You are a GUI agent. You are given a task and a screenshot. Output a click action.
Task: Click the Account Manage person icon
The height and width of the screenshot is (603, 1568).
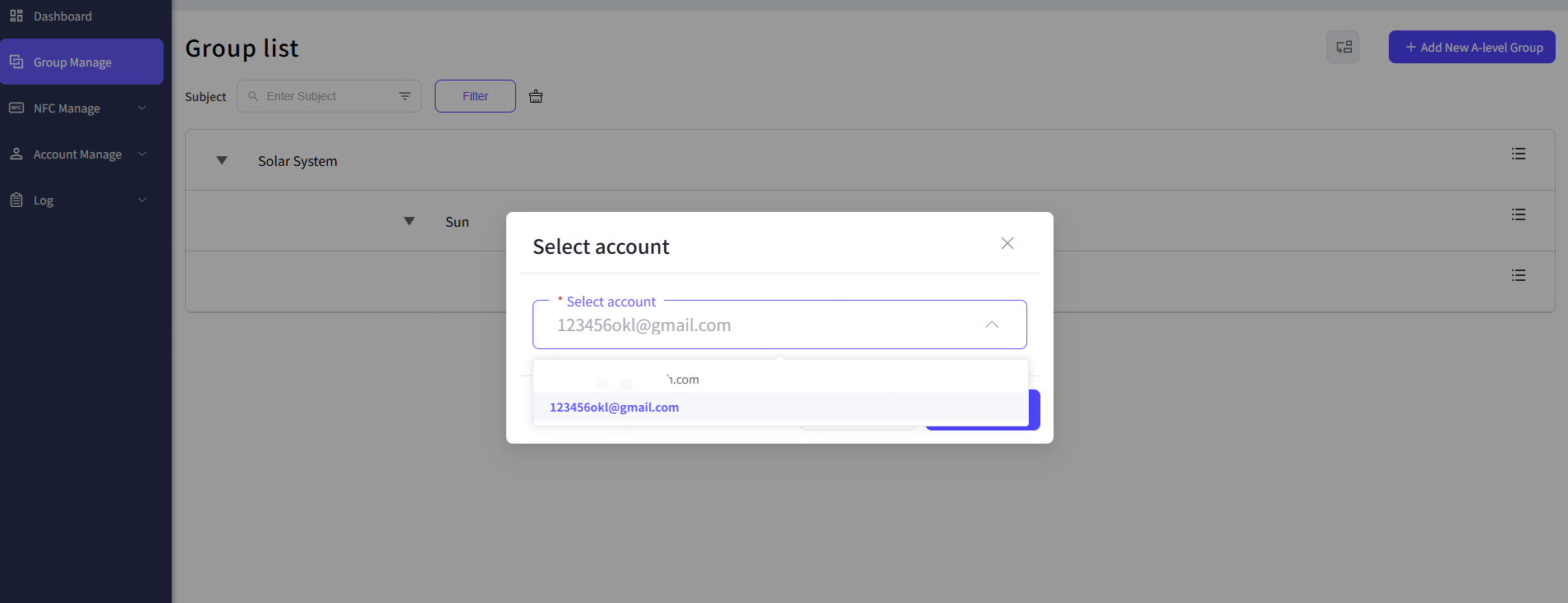[x=16, y=154]
